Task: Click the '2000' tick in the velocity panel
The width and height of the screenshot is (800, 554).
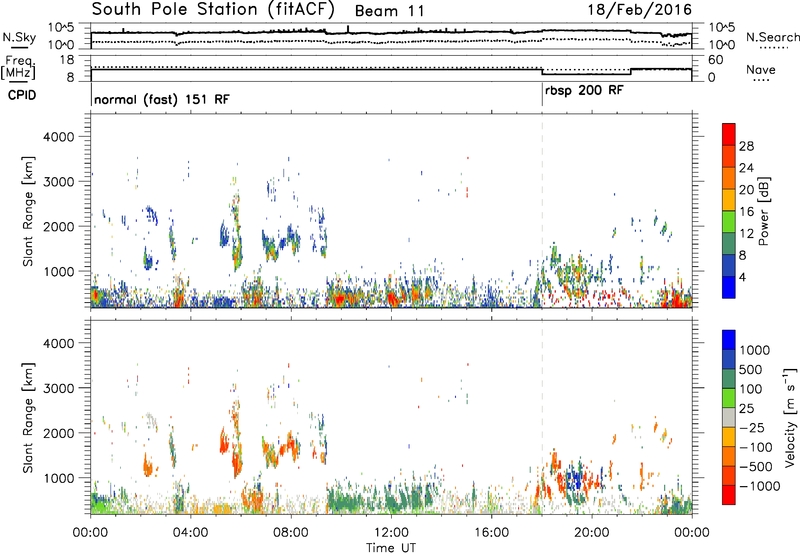Action: pyautogui.click(x=58, y=433)
